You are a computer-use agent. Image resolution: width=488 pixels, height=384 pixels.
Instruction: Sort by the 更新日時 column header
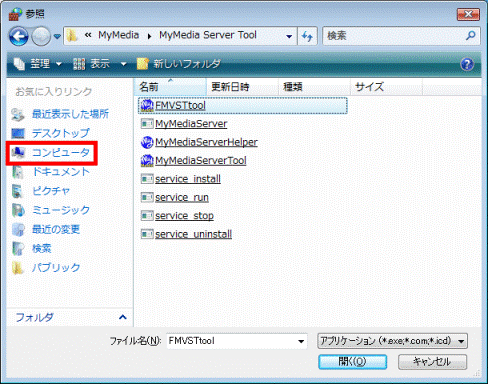pos(242,87)
